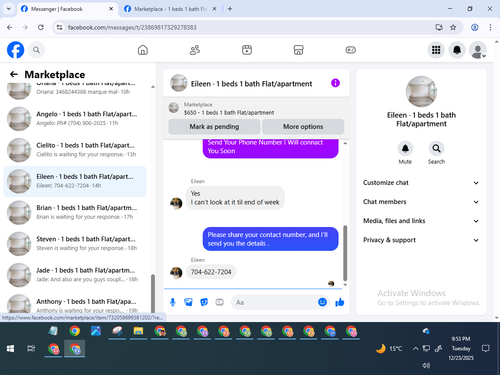The image size is (500, 375).
Task: Mute the conversation with the bell icon
Action: coord(405,149)
